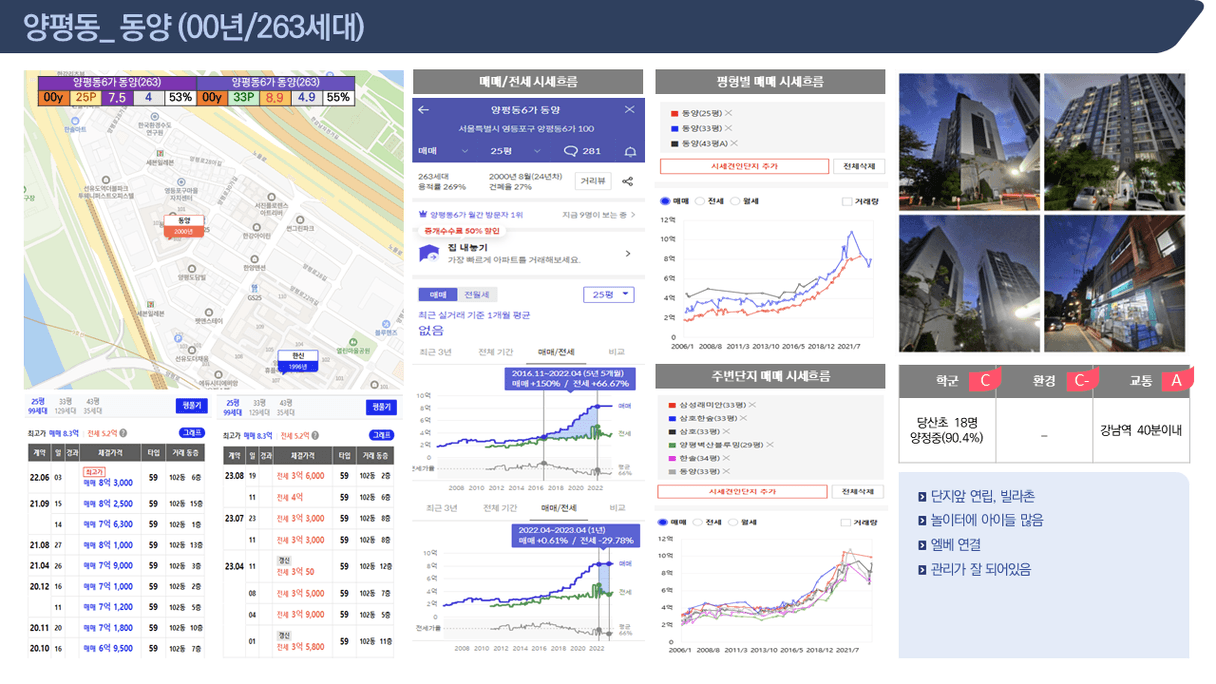Click the share icon beside 거리뷰

click(x=628, y=181)
